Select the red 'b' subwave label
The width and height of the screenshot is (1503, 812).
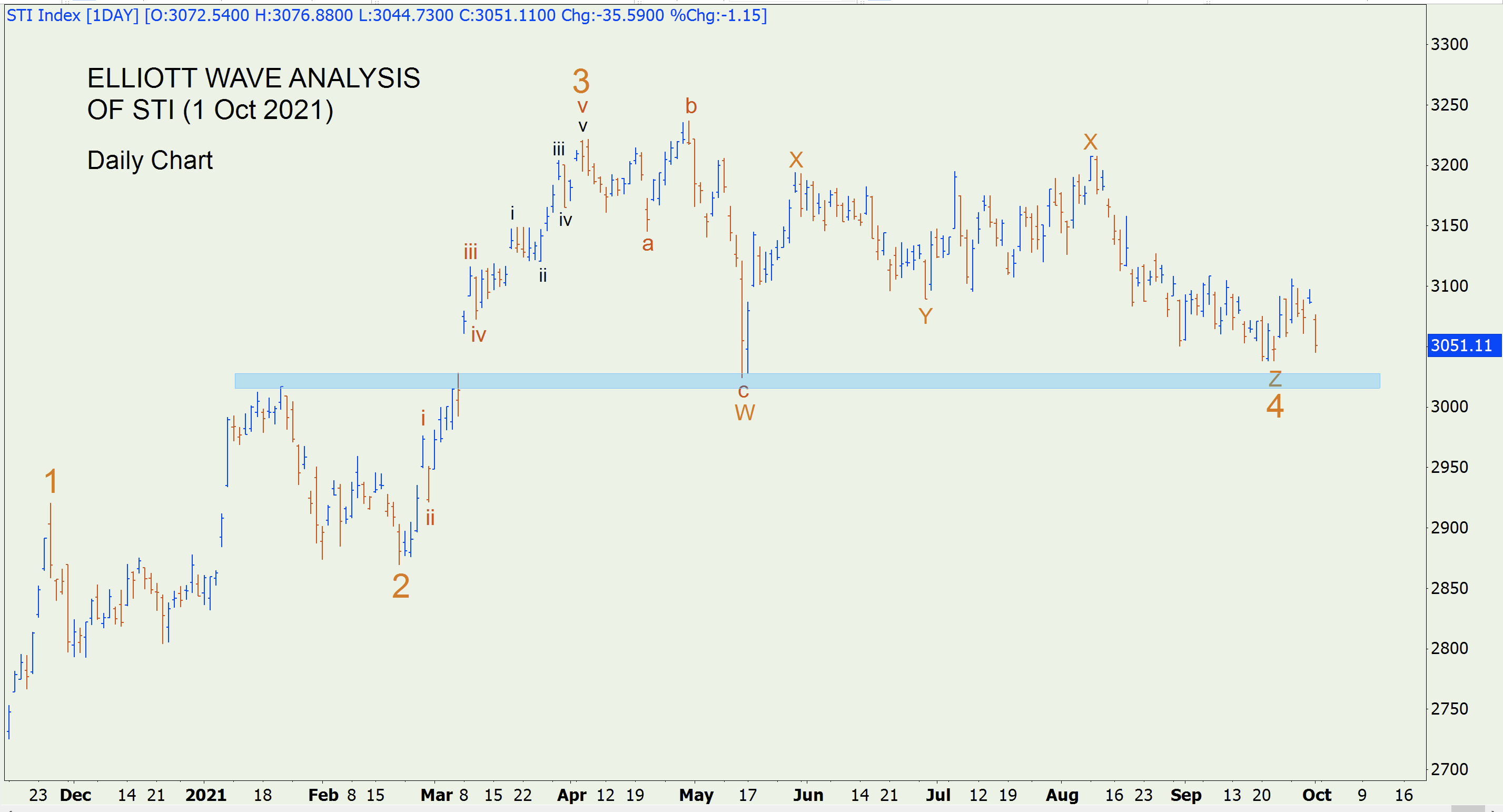pos(691,106)
